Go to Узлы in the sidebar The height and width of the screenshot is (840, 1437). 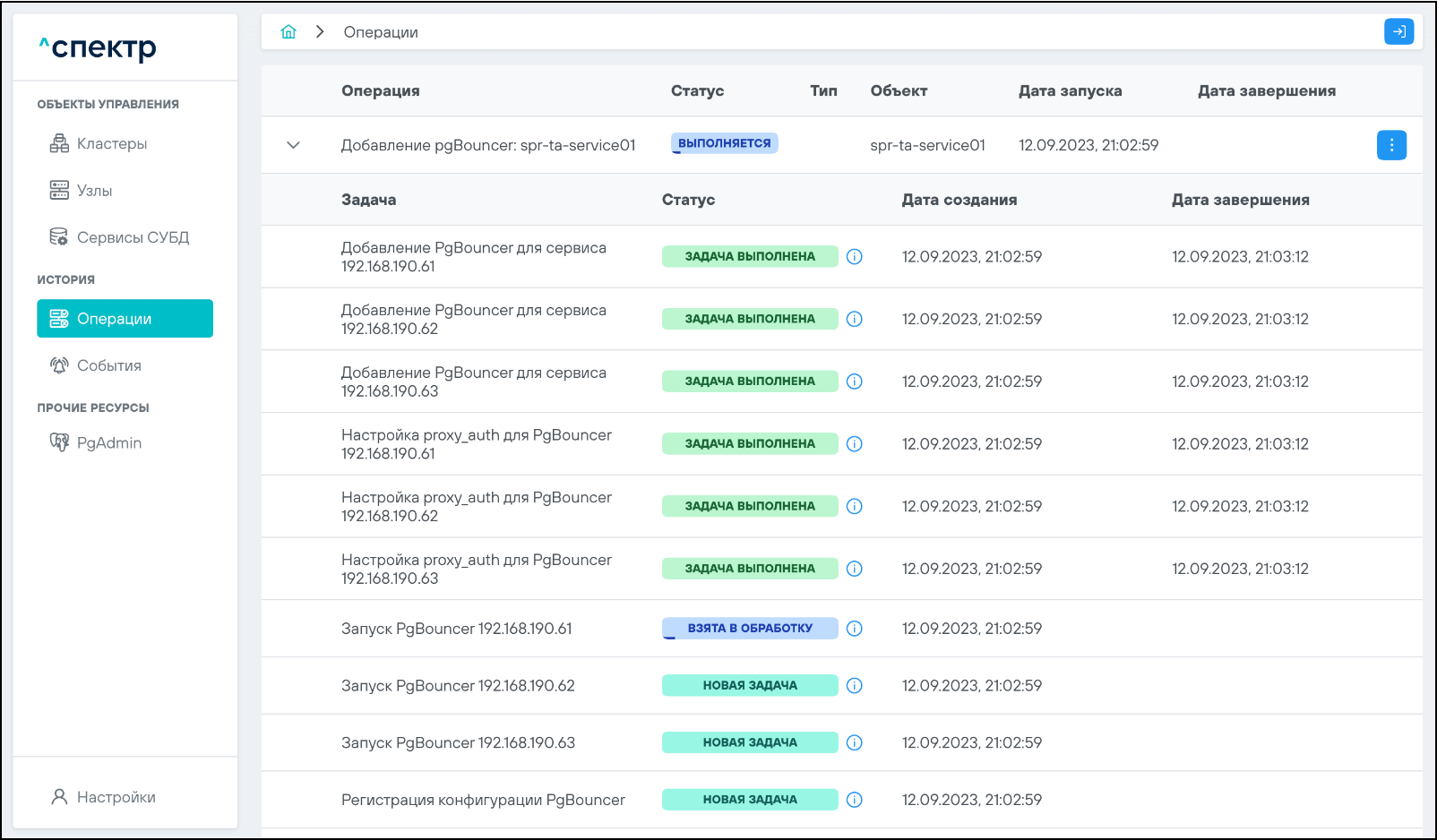94,191
